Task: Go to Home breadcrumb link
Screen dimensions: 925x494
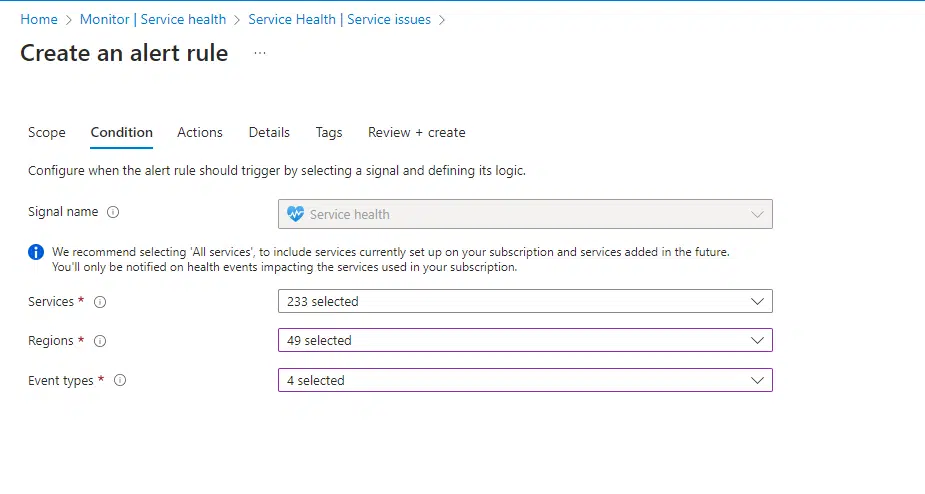Action: click(39, 19)
